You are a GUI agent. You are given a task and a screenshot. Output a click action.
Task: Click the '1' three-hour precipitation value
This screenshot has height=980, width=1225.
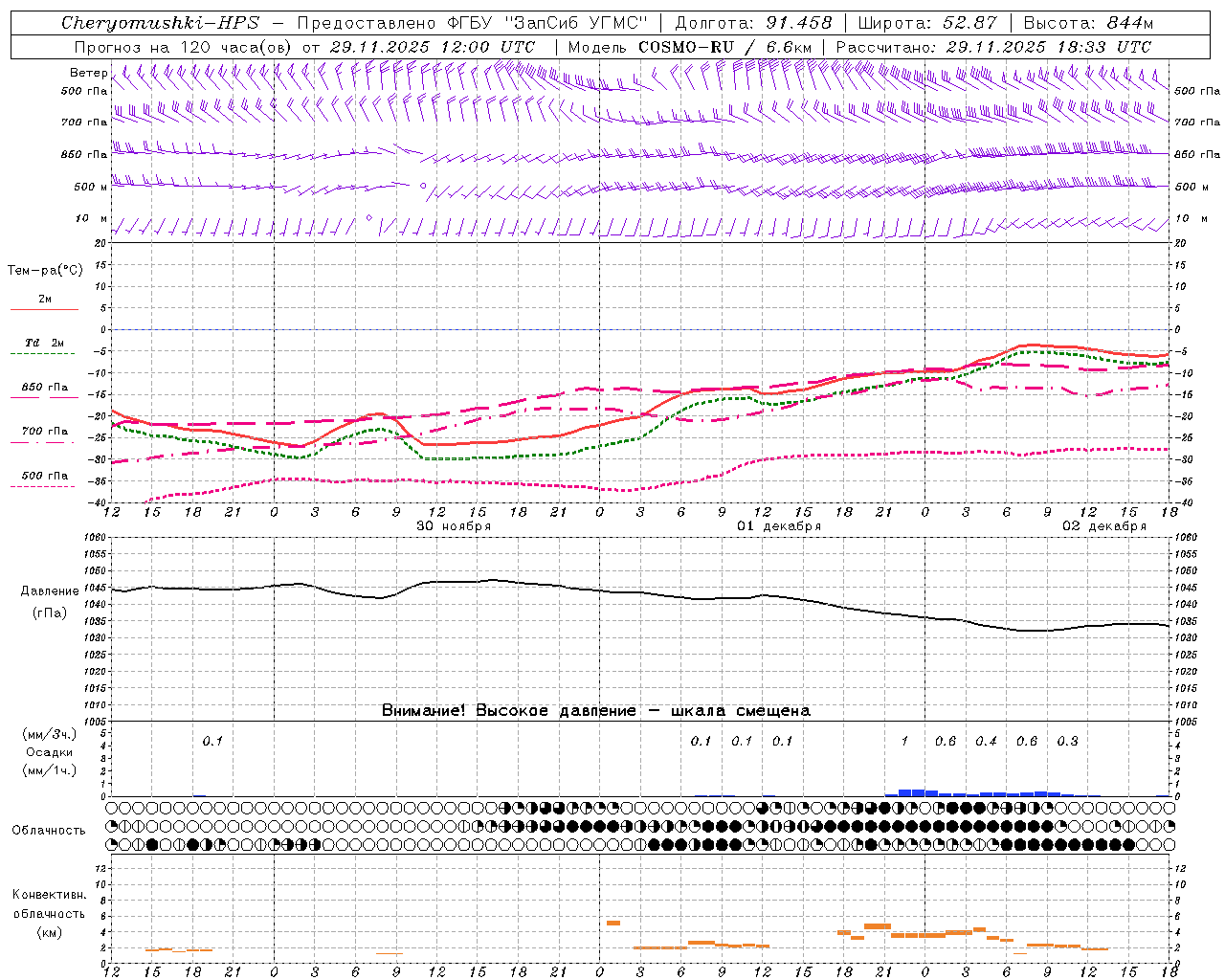[904, 741]
